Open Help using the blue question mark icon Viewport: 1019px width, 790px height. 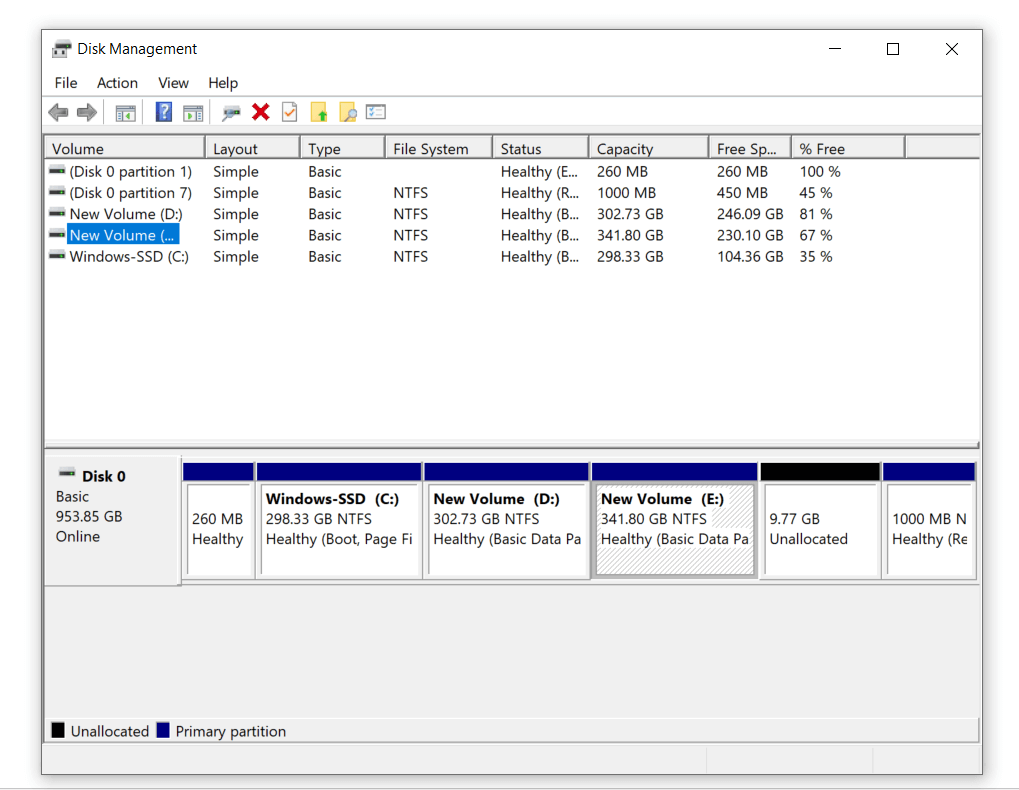coord(163,111)
